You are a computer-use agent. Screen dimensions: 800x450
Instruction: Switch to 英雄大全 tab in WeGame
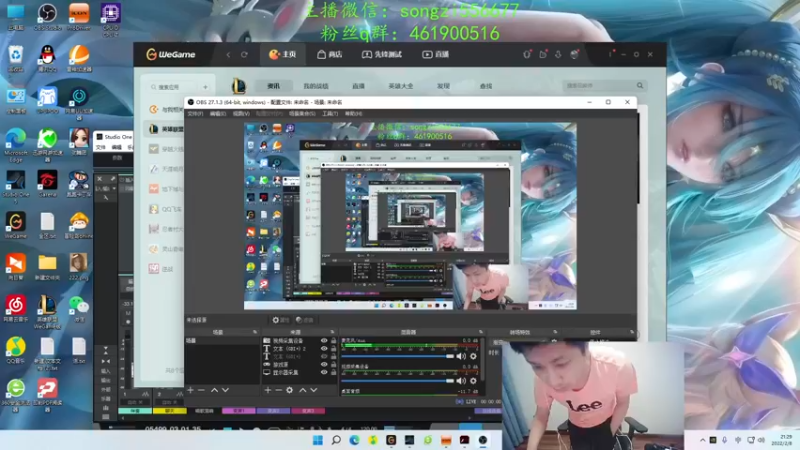point(401,86)
